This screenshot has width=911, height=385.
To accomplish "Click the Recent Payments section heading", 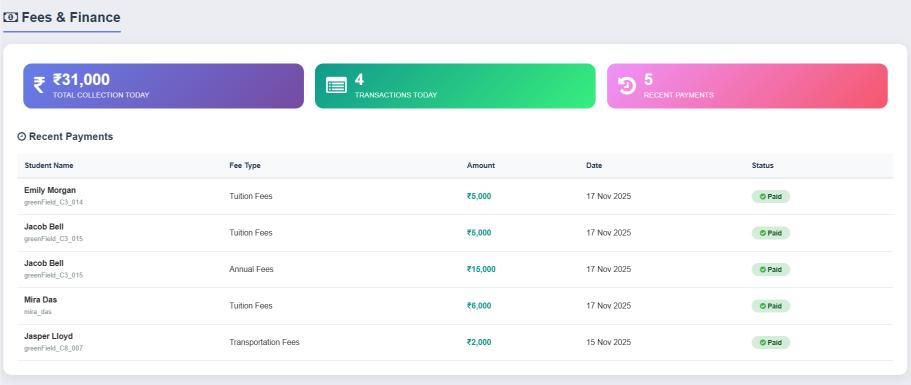I will pyautogui.click(x=71, y=136).
